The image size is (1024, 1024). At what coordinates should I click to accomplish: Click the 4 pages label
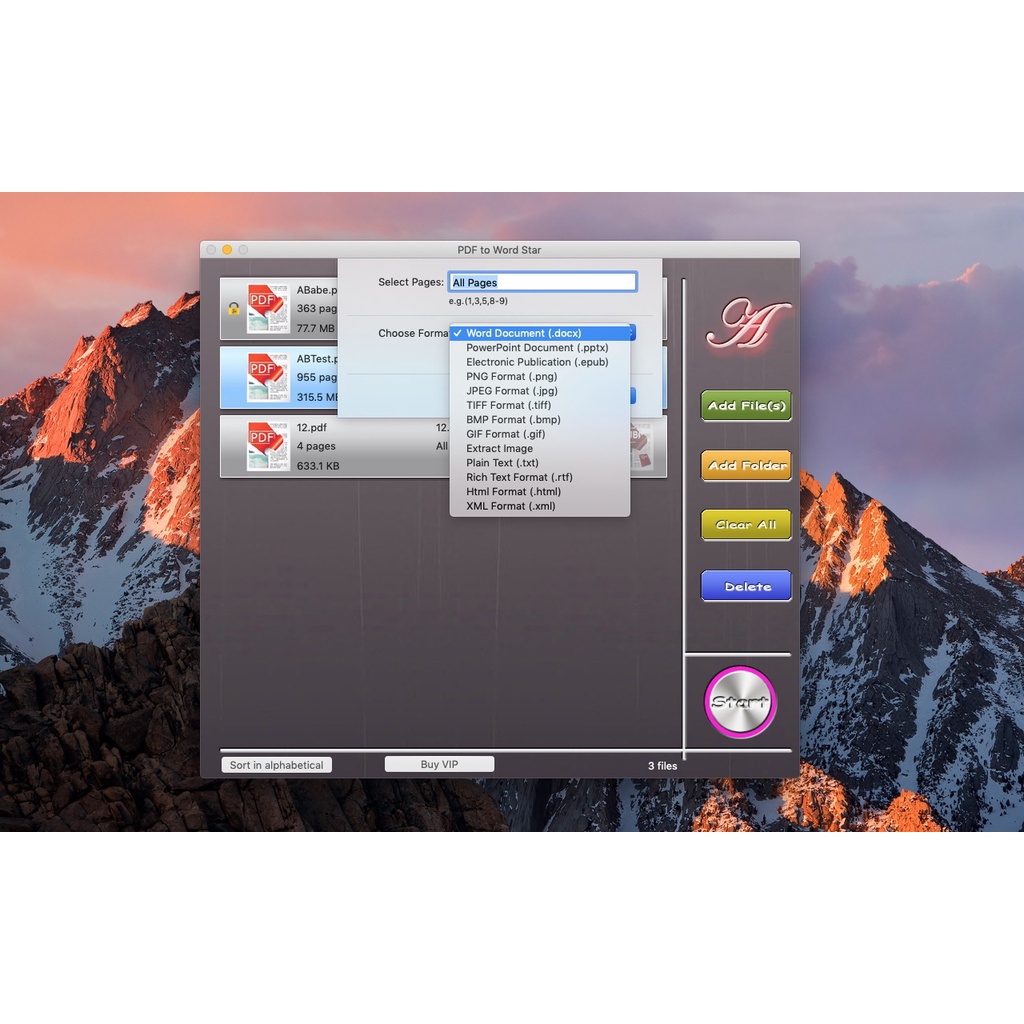316,446
